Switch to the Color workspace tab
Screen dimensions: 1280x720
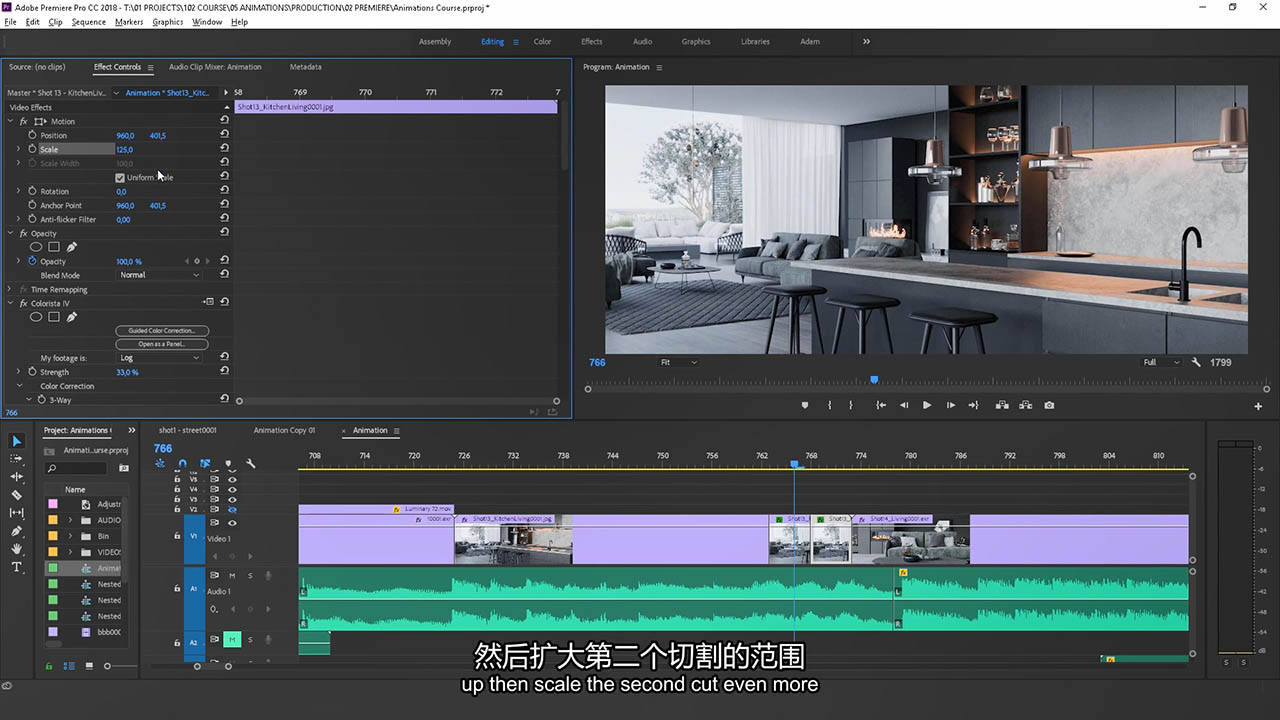click(542, 42)
